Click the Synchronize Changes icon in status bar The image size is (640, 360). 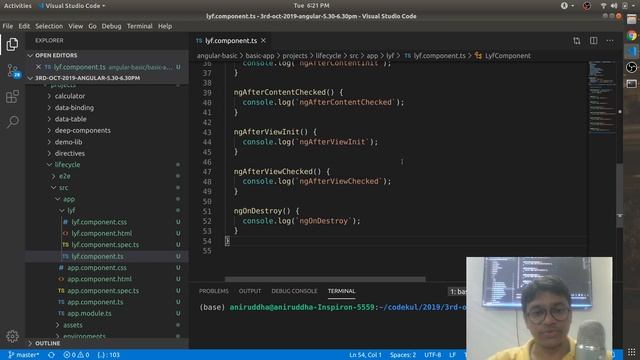51,355
